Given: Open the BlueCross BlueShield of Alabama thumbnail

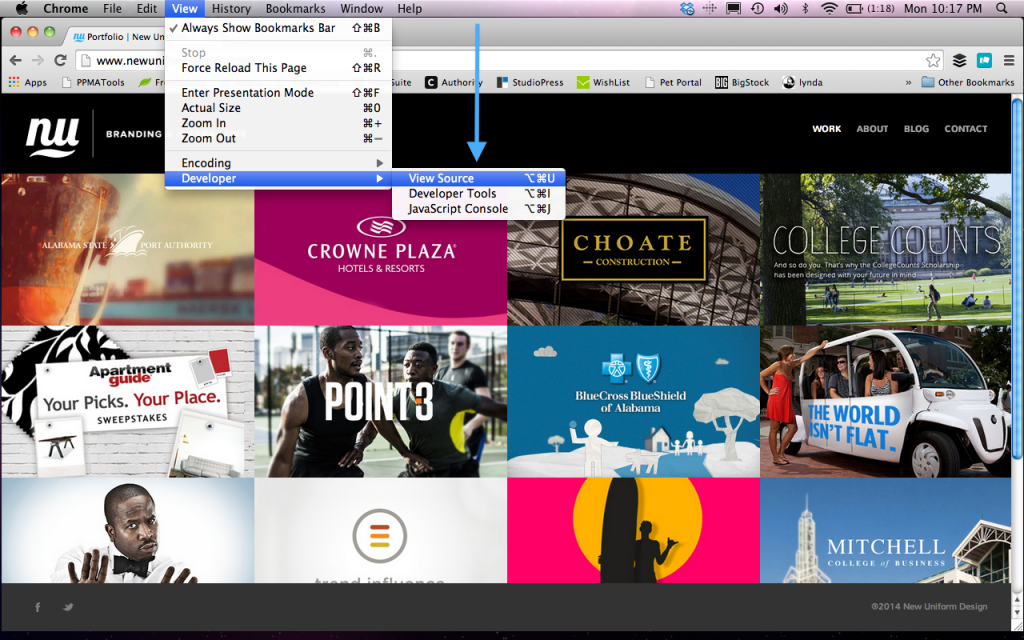Looking at the screenshot, I should coord(633,402).
